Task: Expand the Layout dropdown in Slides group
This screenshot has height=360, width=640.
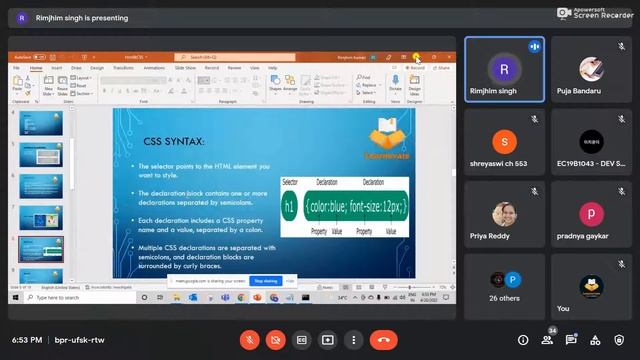Action: click(81, 78)
